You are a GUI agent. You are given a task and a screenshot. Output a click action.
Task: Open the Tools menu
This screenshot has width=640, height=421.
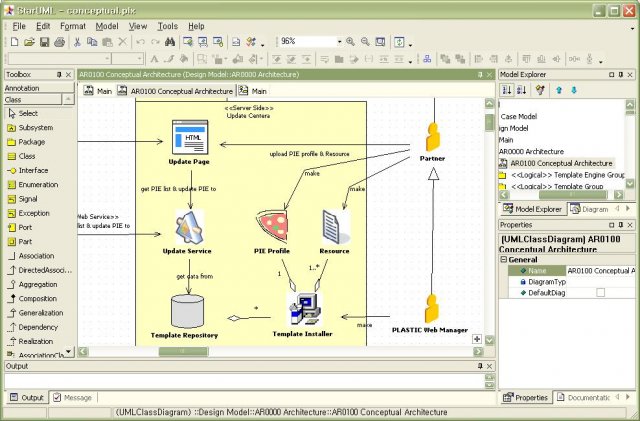(167, 26)
